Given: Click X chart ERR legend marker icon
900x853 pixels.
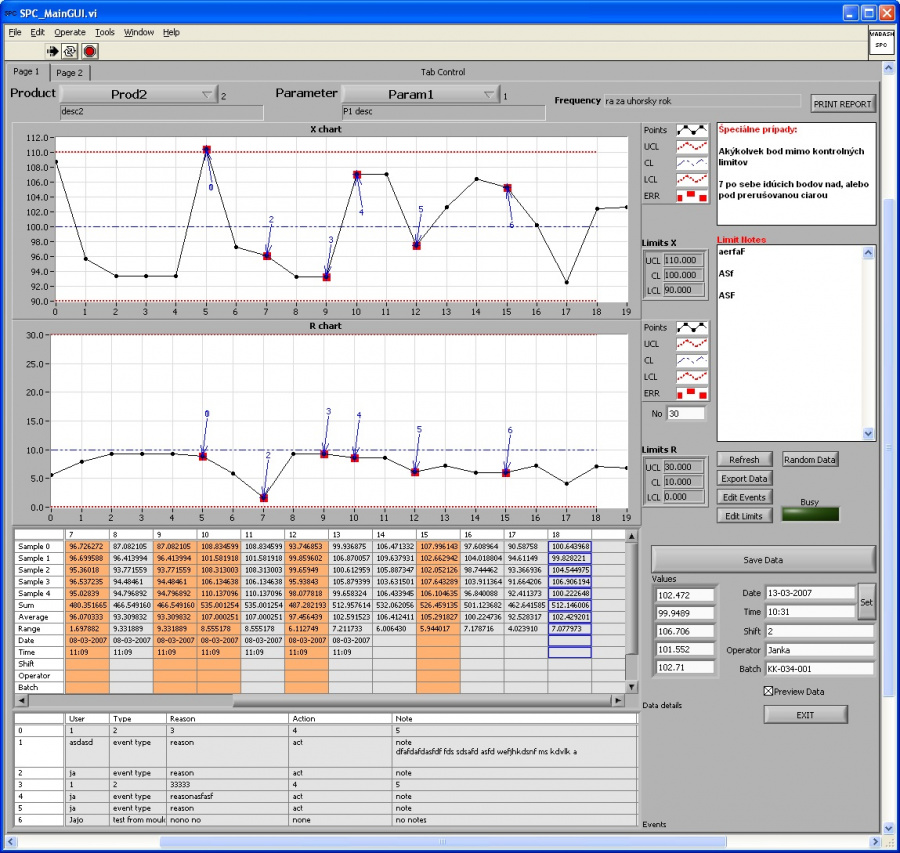Looking at the screenshot, I should 692,195.
